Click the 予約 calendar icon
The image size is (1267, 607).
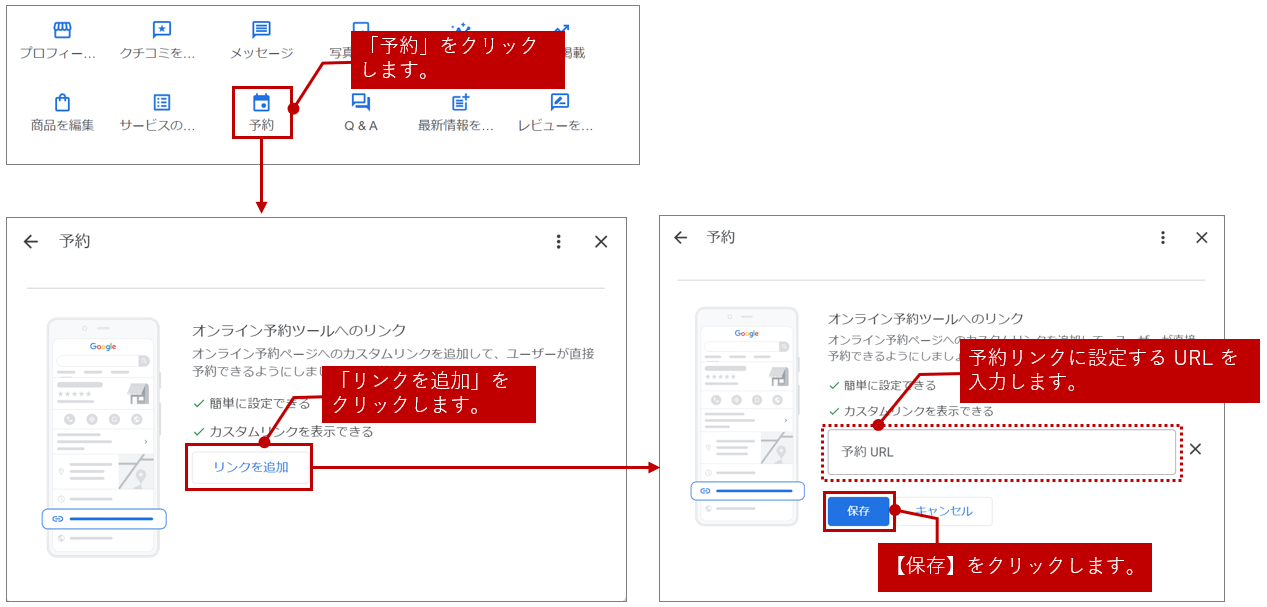pos(261,103)
